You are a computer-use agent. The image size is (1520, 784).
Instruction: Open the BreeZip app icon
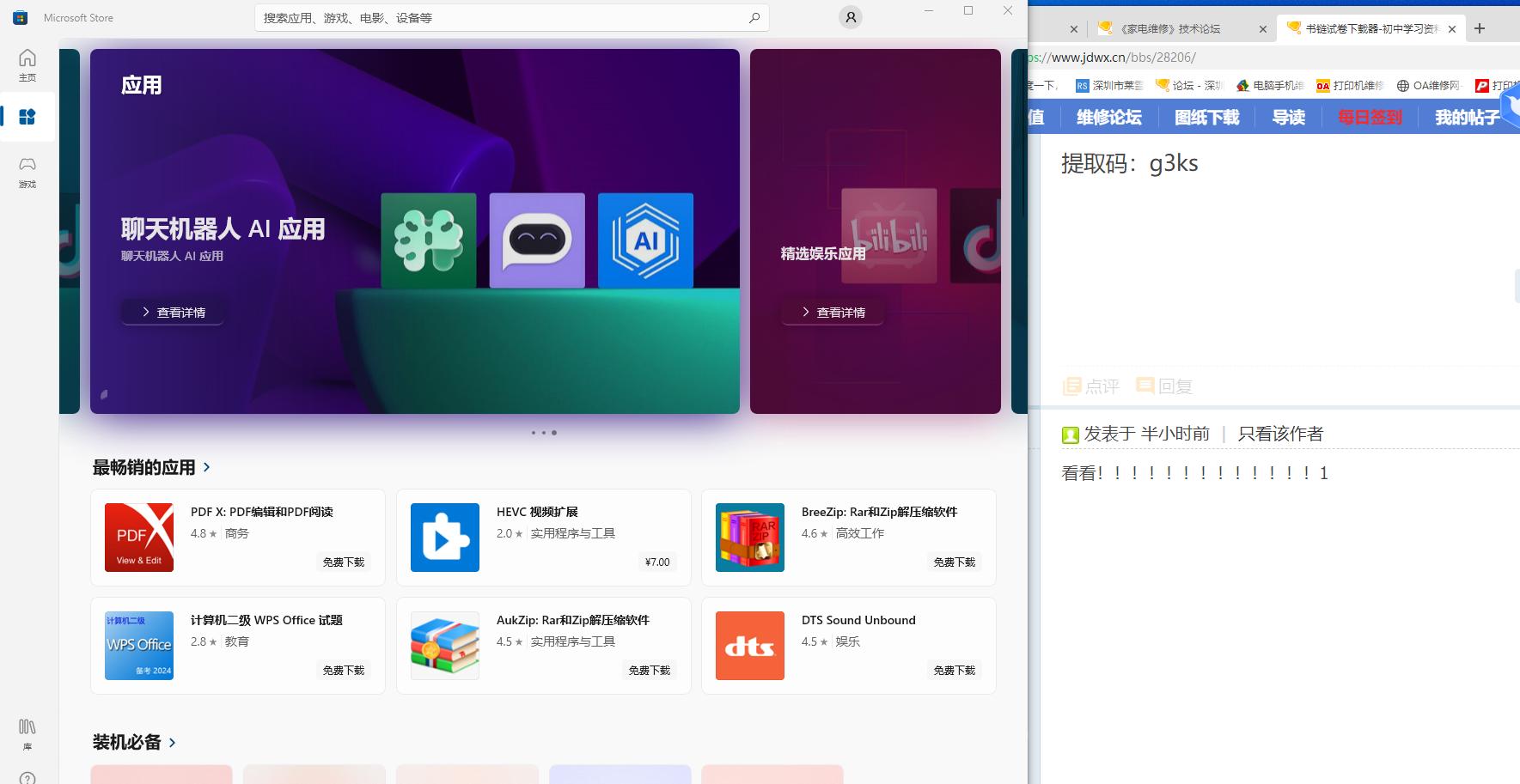750,538
